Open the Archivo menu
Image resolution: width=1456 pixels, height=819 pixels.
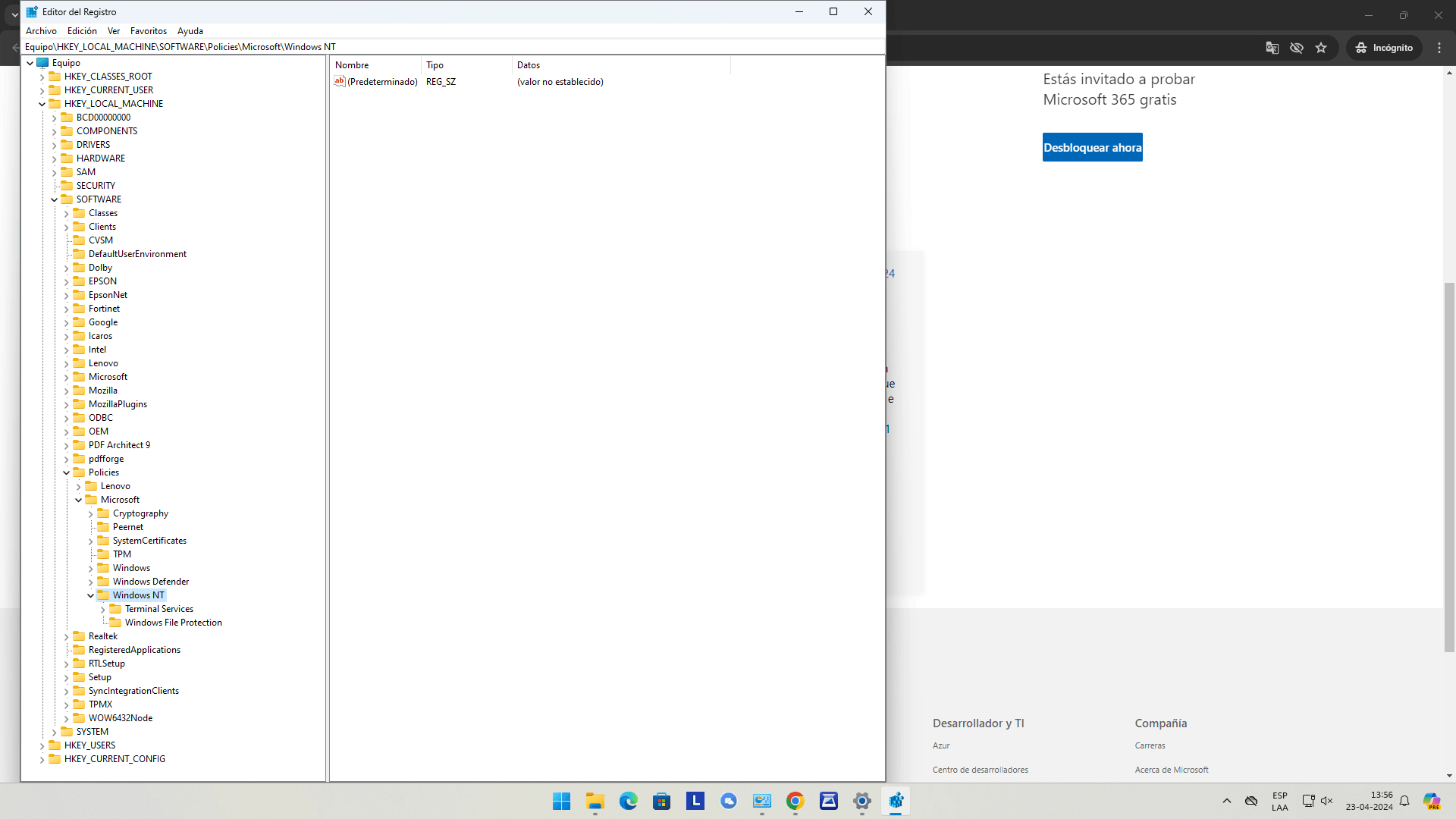[41, 31]
